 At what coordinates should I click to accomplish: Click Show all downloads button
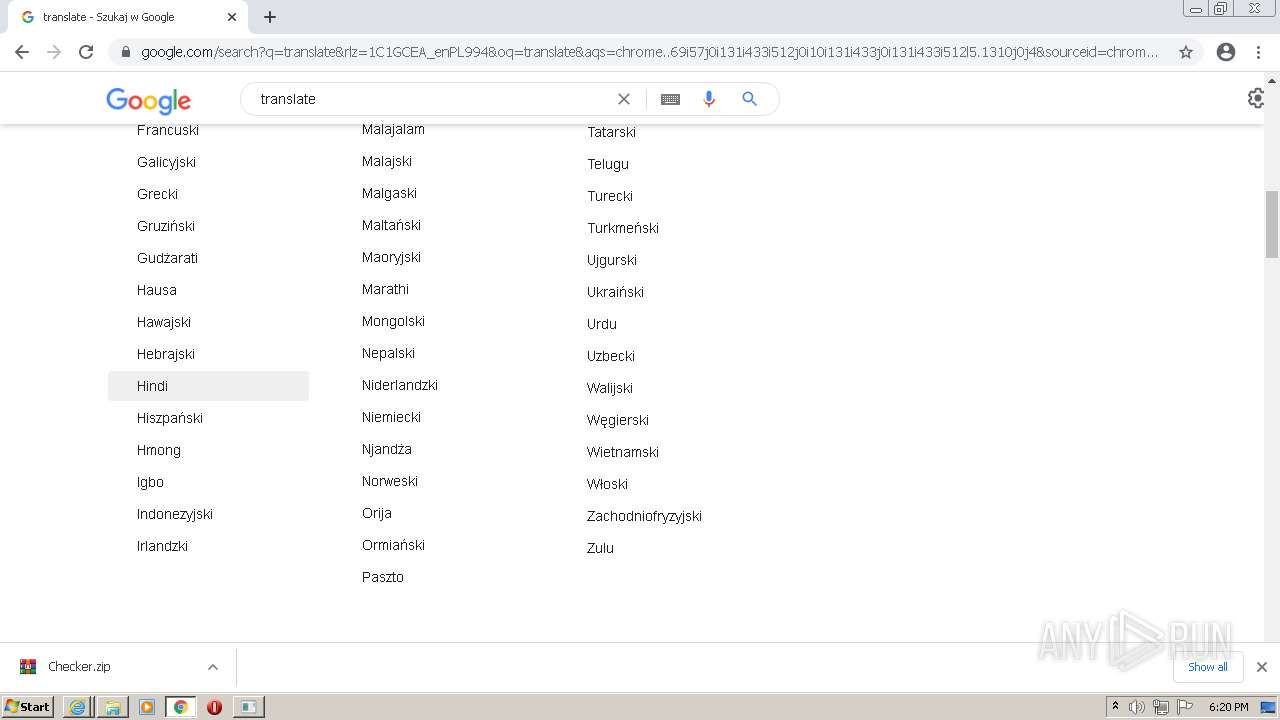click(1208, 667)
